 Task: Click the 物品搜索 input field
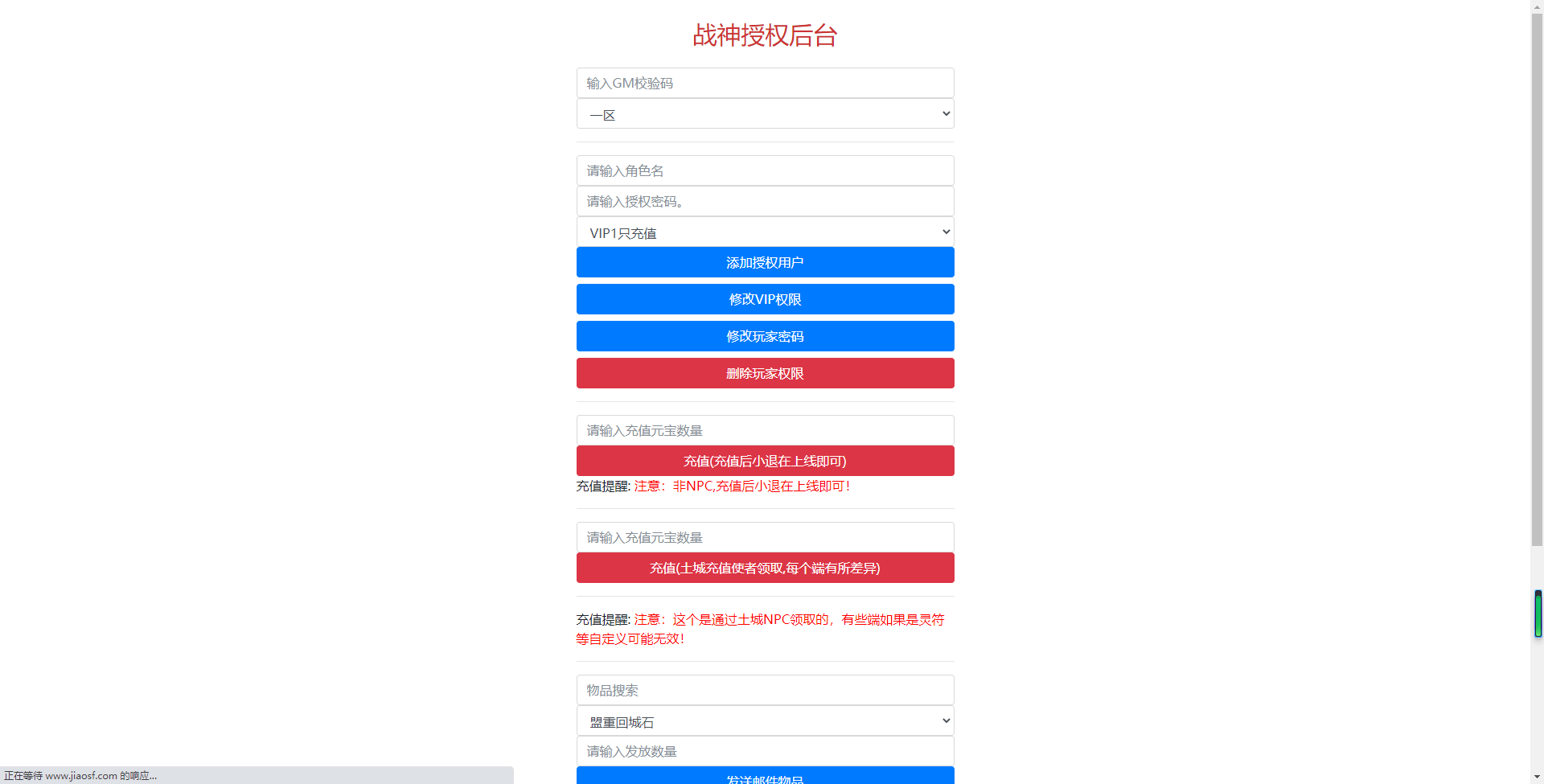pos(765,690)
